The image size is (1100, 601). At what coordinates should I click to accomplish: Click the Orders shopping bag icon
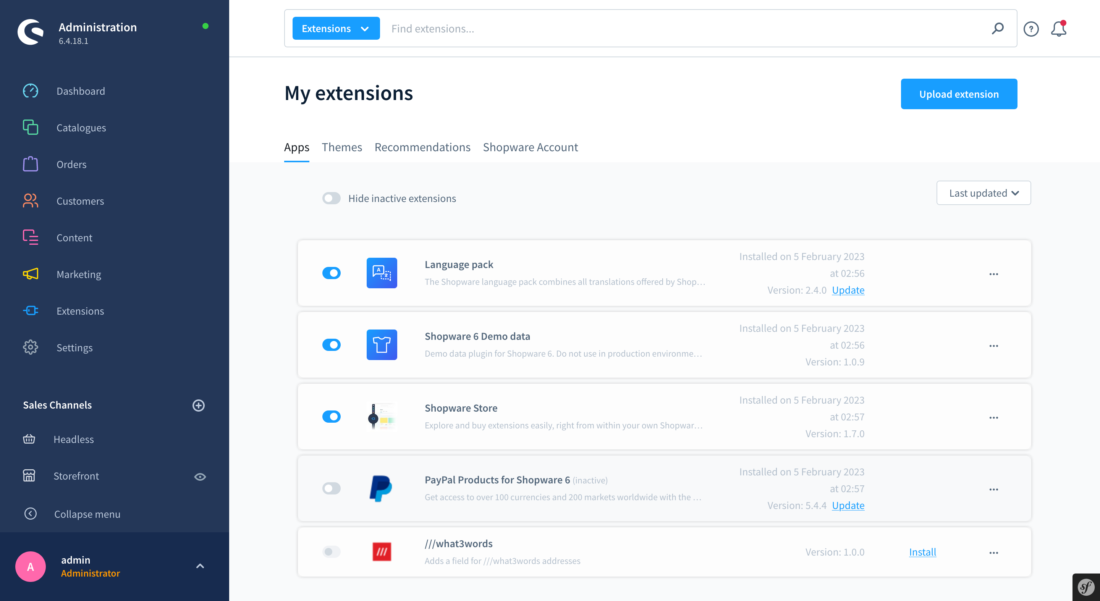30,164
